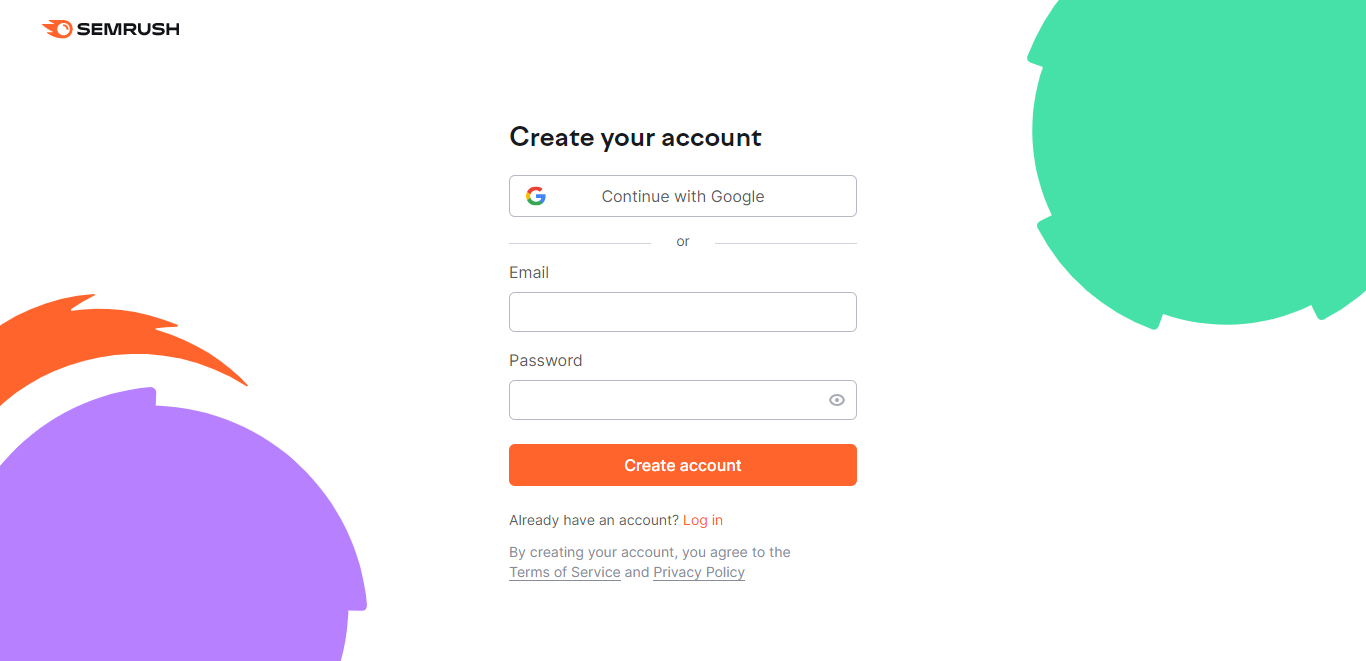Open the Log in link
The width and height of the screenshot is (1366, 661).
703,520
